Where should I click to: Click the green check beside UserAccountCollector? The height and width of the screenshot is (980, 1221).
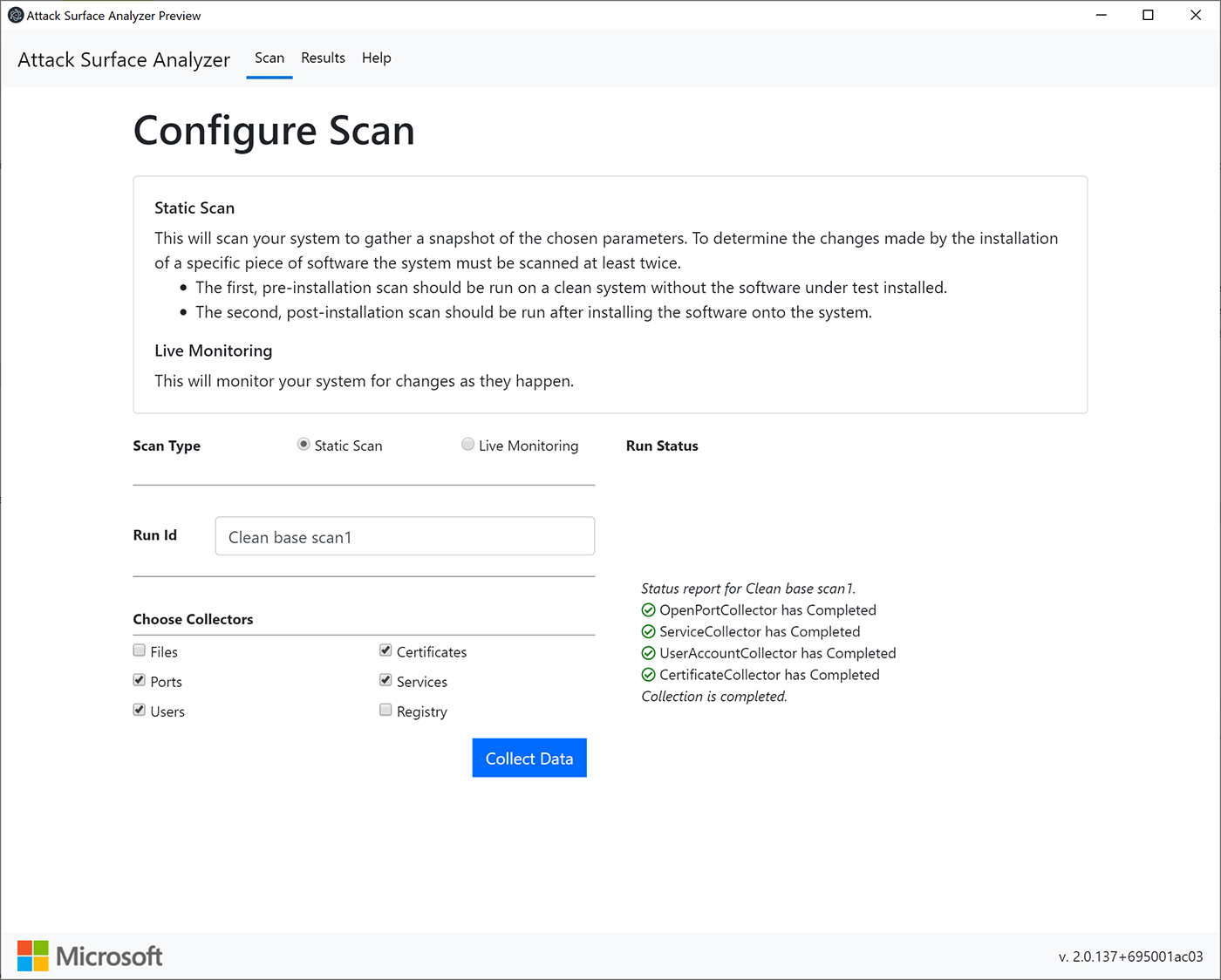649,653
